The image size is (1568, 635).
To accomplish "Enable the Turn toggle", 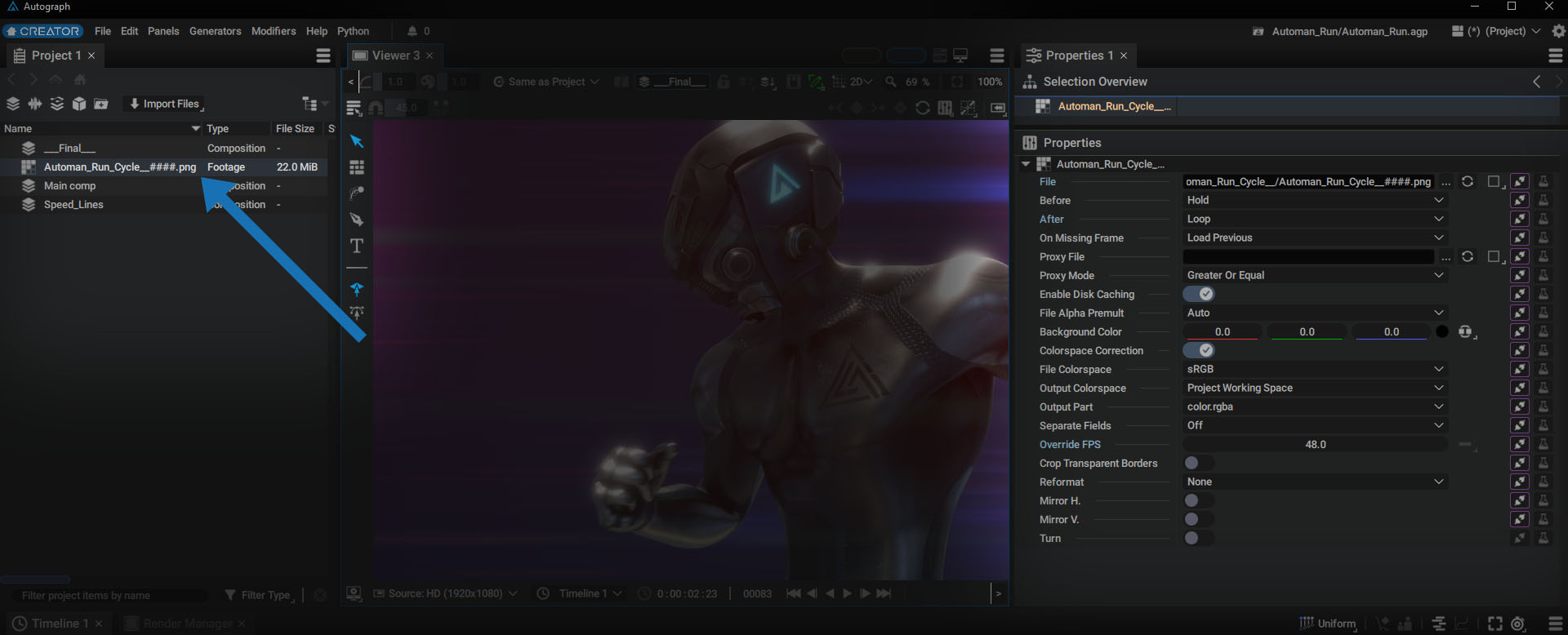I will (1199, 538).
